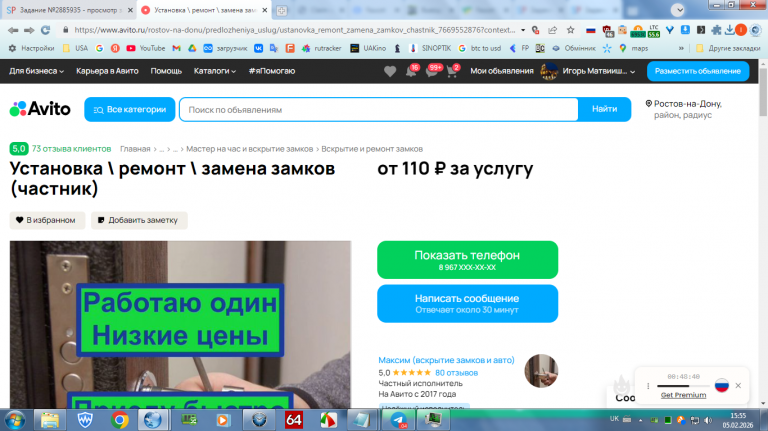Open the Gmail bookmark icon
The width and height of the screenshot is (768, 431).
coord(176,48)
